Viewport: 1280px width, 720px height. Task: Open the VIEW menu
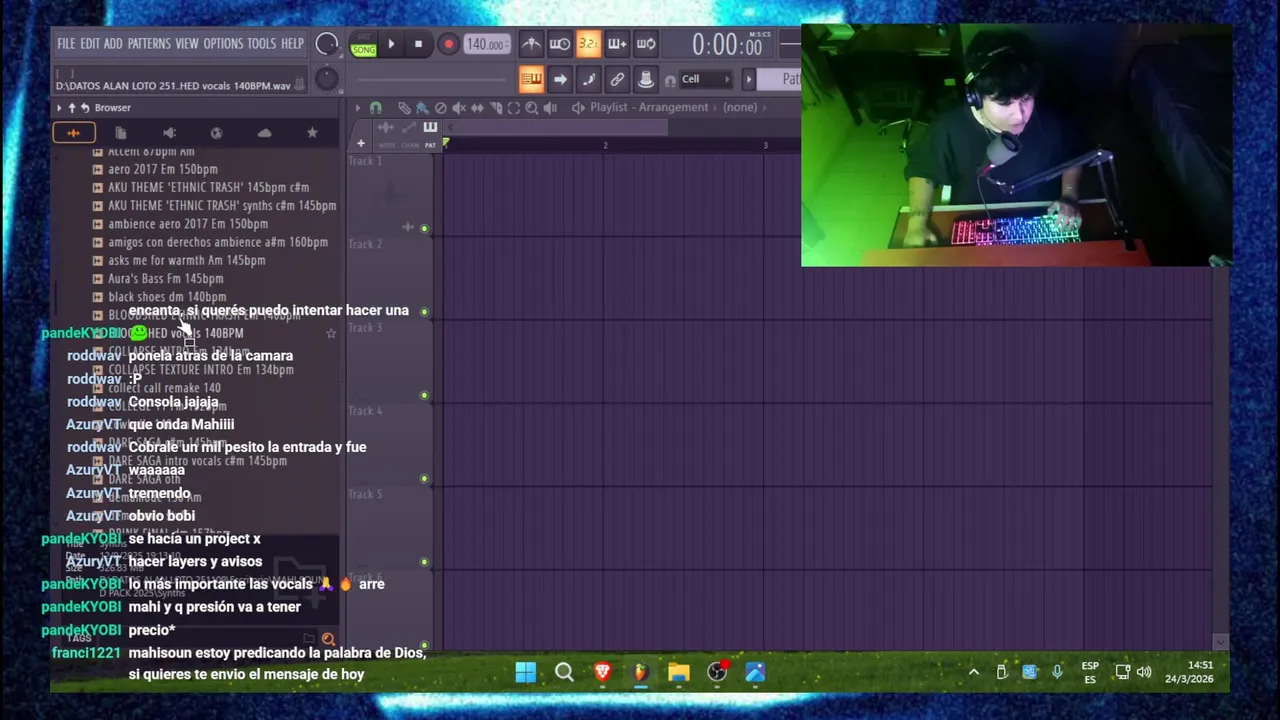187,44
